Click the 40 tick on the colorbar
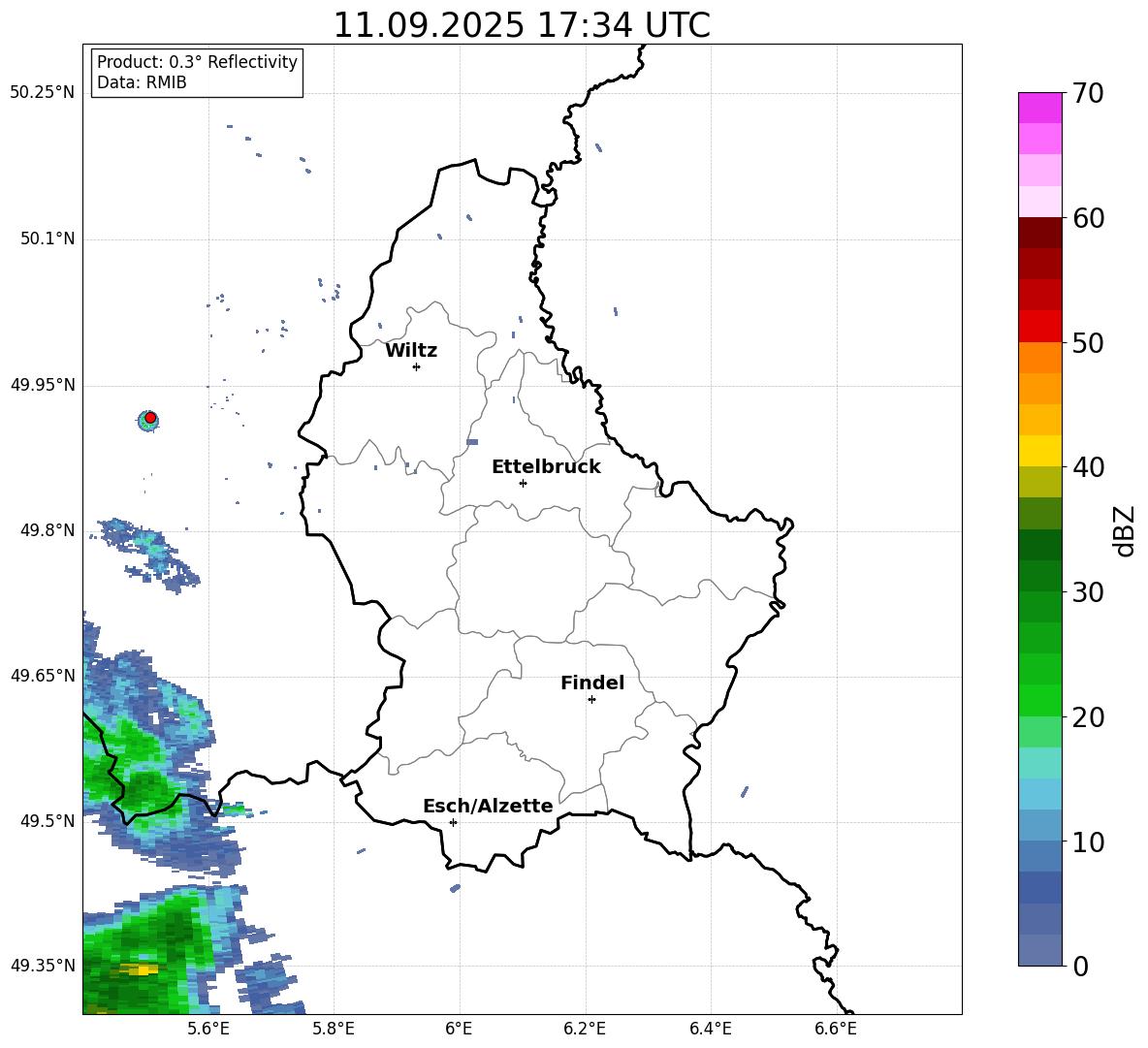The height and width of the screenshot is (1048, 1148). point(1088,467)
